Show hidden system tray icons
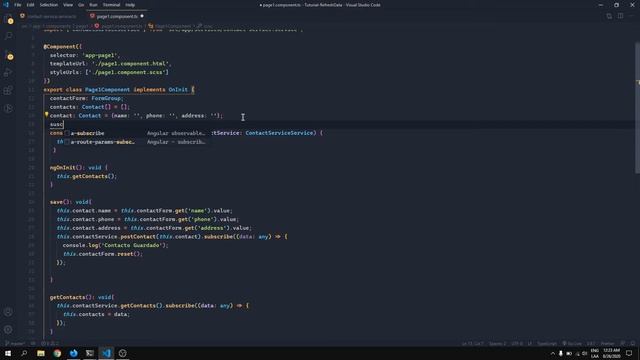640x360 pixels. (x=553, y=353)
